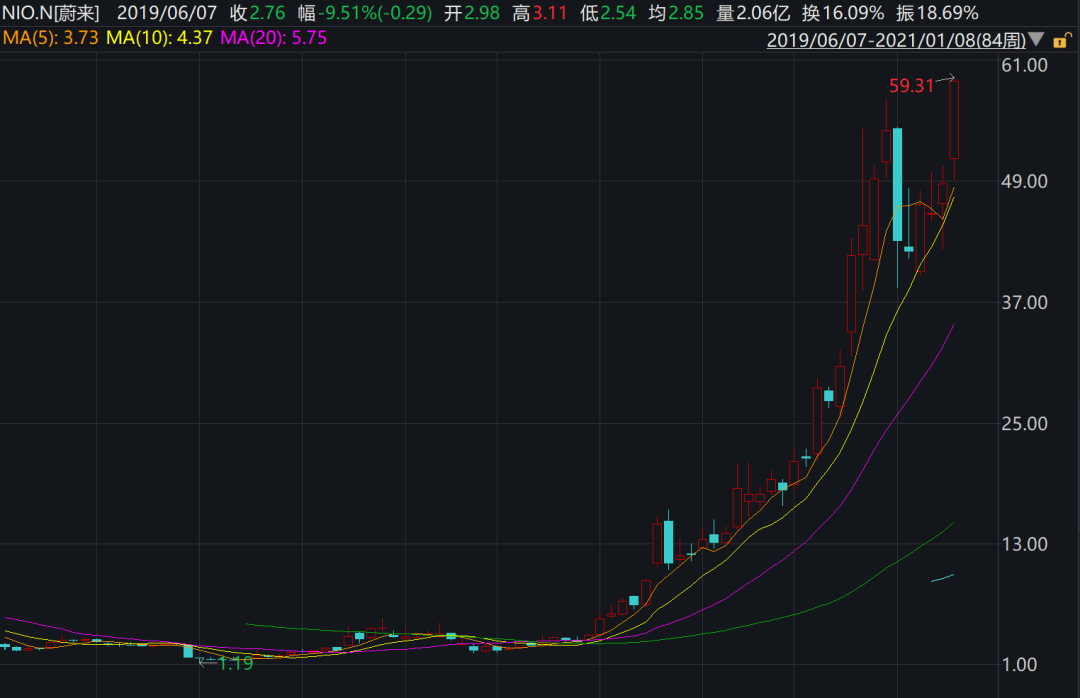
Task: Click the 1.19 low price marker
Action: click(235, 662)
